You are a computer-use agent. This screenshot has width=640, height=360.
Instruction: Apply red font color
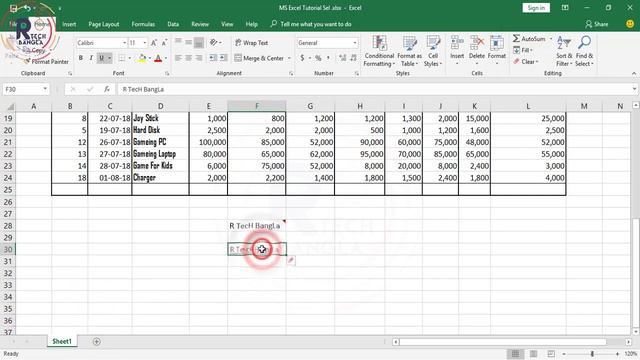pyautogui.click(x=158, y=58)
